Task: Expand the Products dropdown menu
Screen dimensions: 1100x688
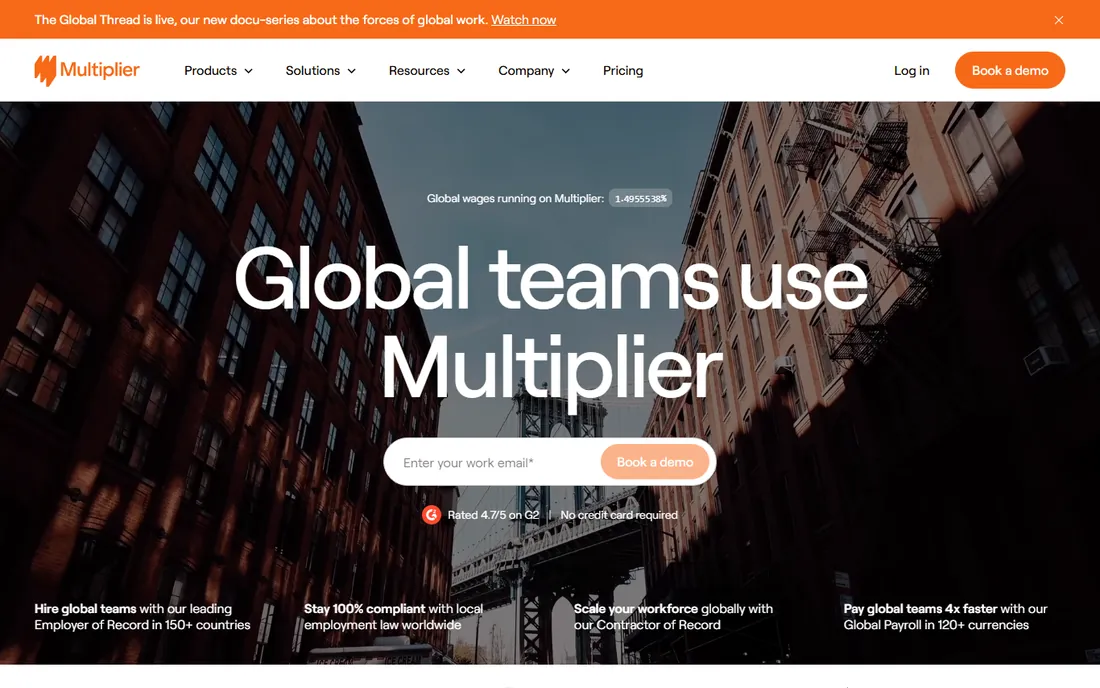Action: [x=218, y=71]
